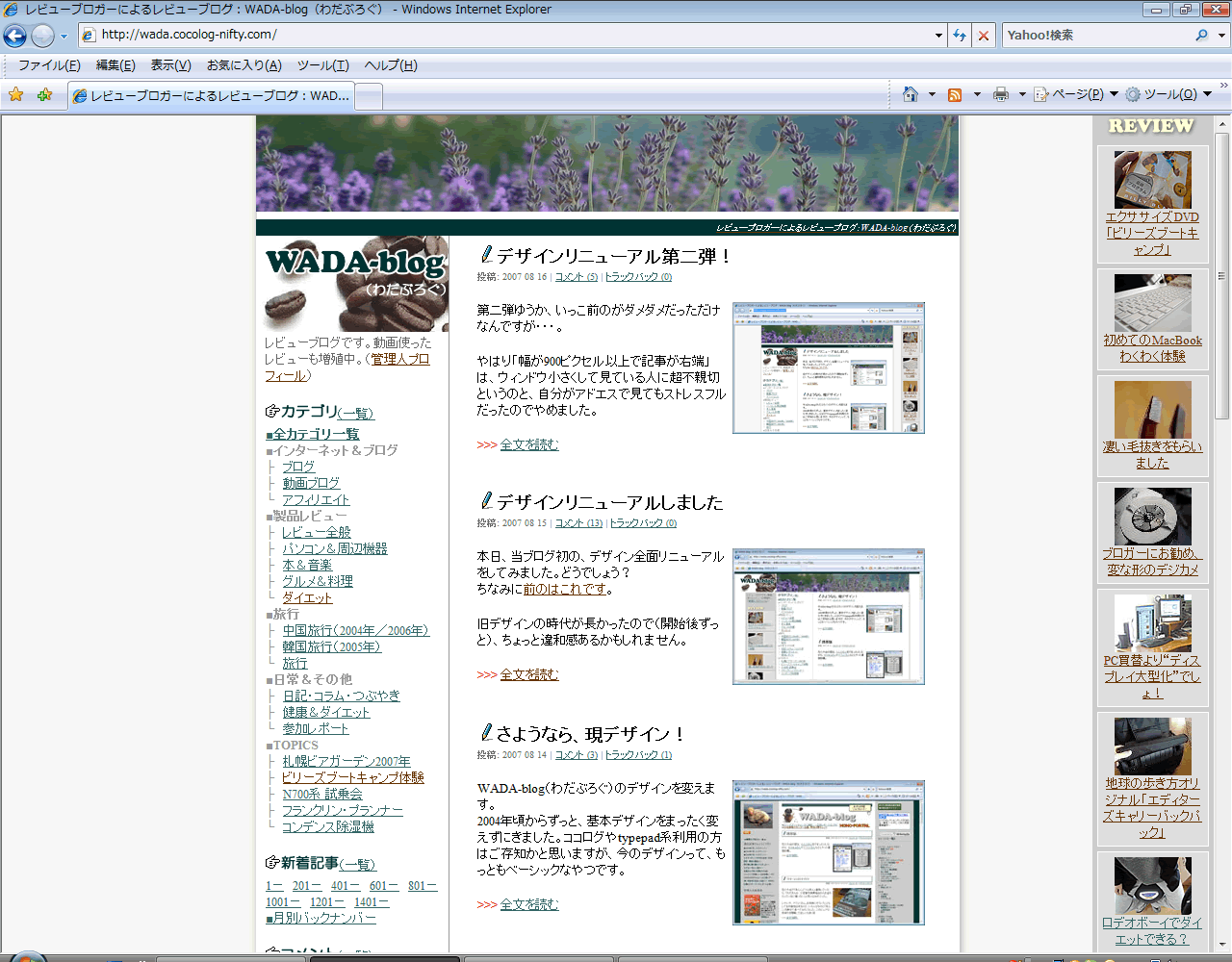
Task: Click the RSS feeds icon
Action: pyautogui.click(x=955, y=94)
